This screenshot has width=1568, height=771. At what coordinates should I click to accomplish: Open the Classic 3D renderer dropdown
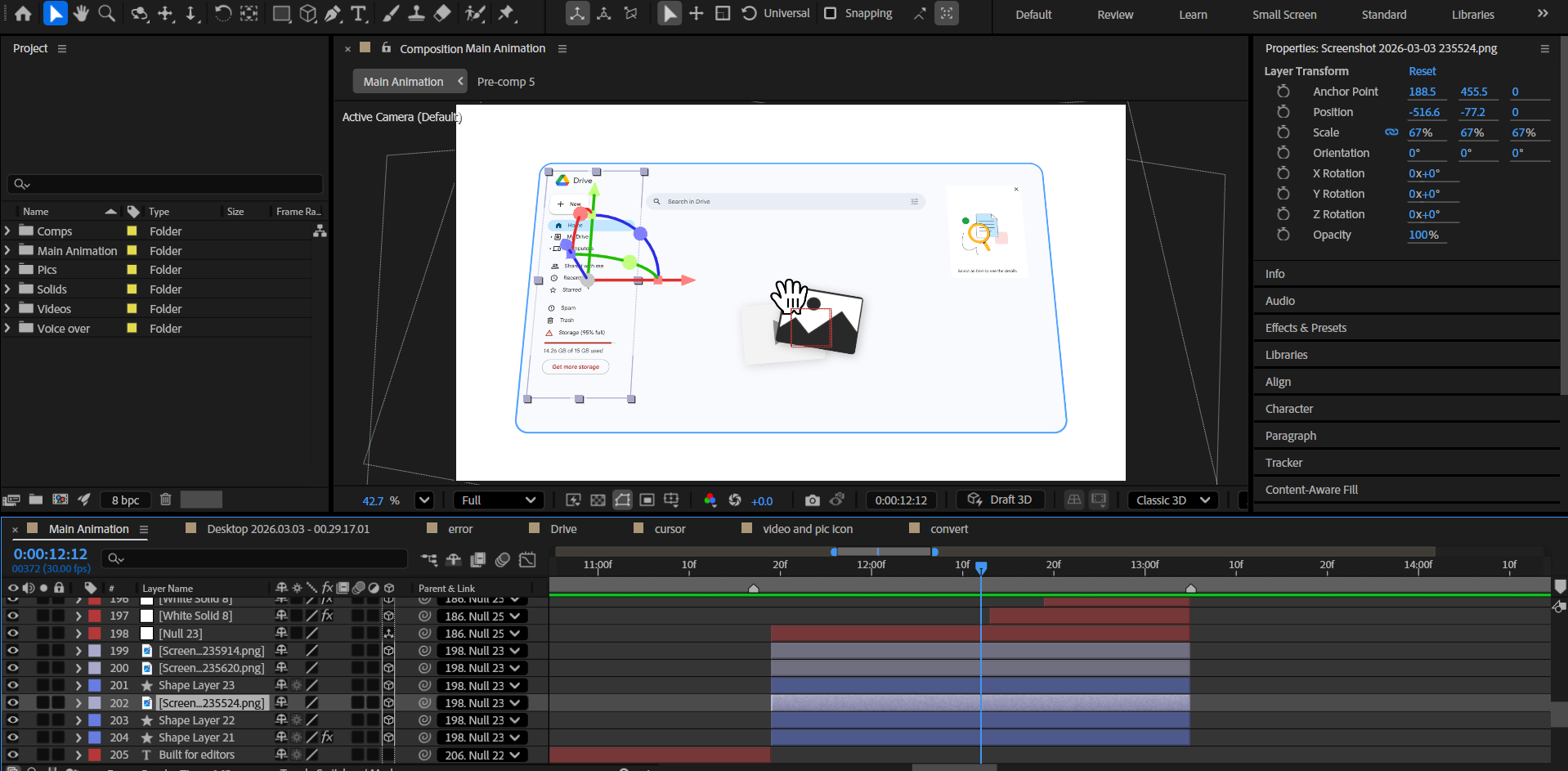tap(1172, 500)
